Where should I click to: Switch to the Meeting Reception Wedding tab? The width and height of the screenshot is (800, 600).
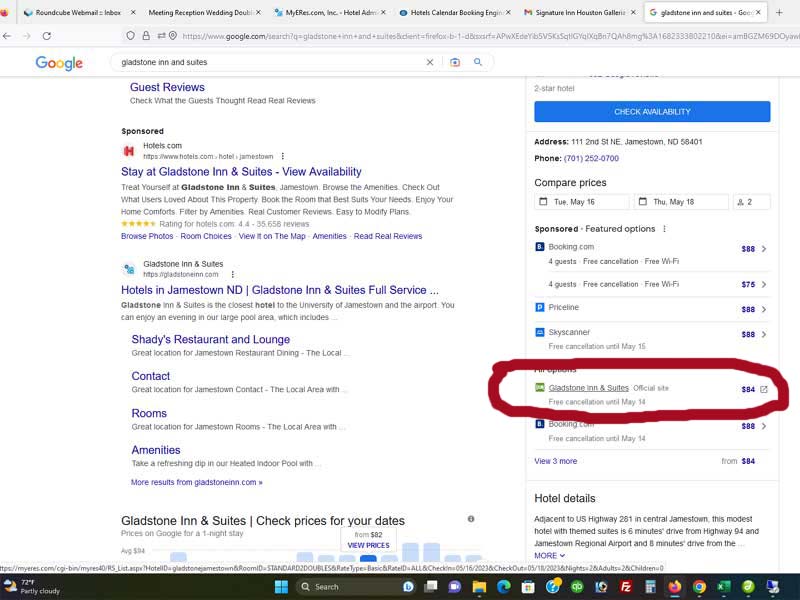201,12
